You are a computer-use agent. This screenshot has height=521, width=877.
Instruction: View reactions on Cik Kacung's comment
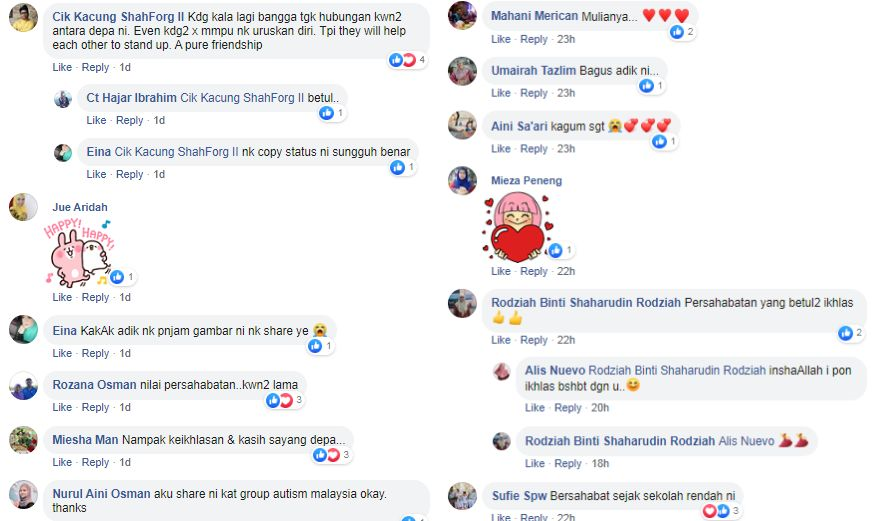click(408, 60)
